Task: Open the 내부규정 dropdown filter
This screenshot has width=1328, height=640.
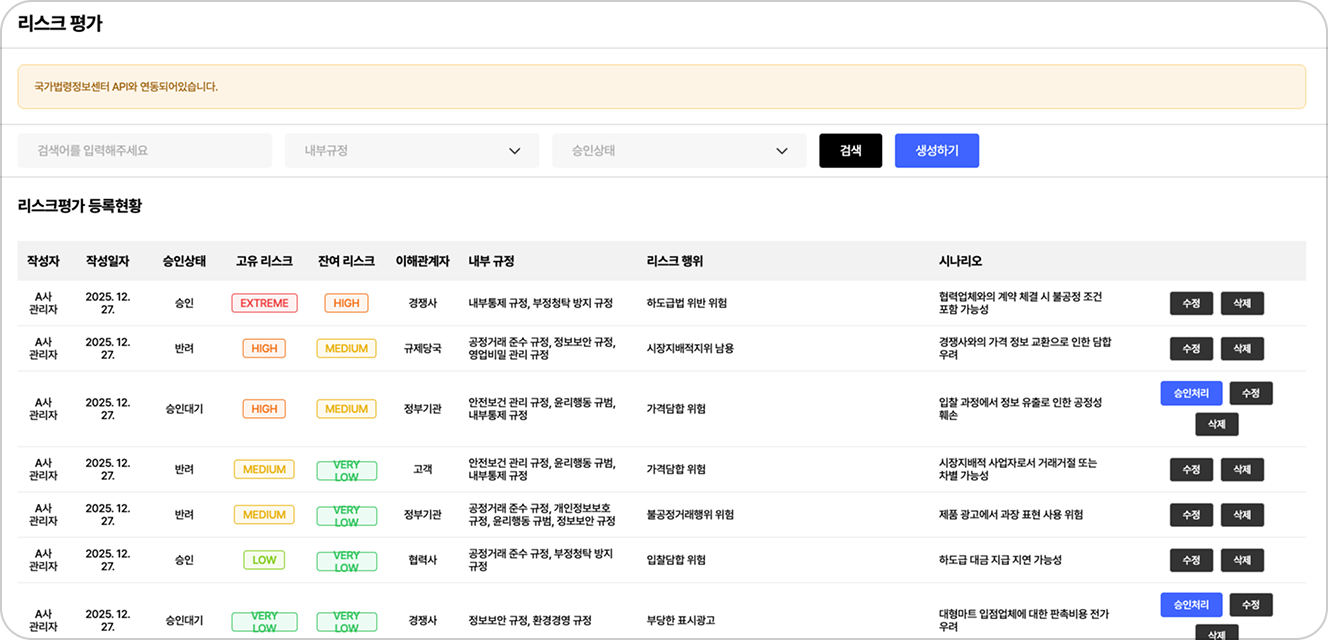Action: pos(412,151)
